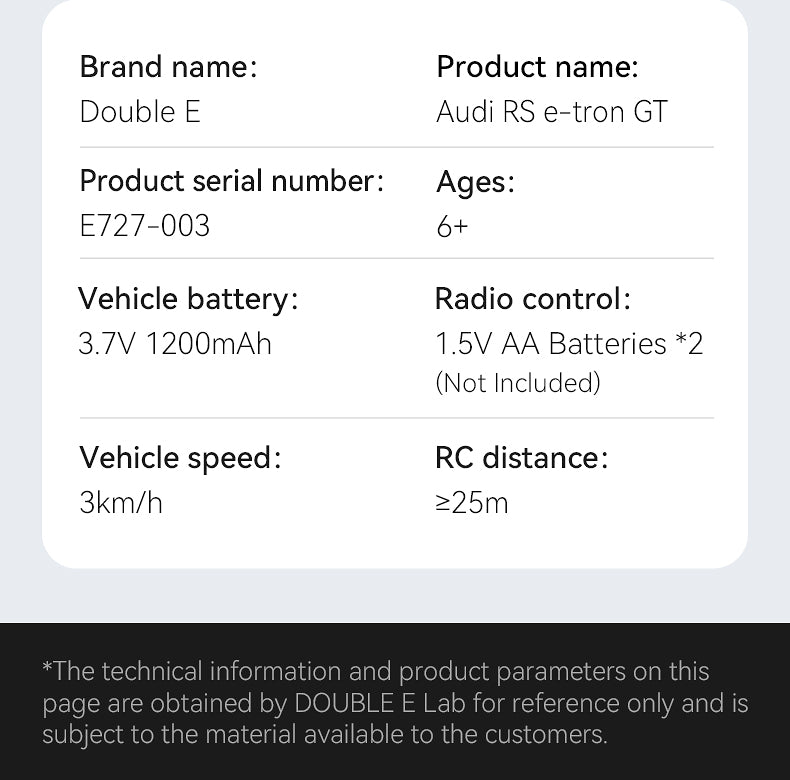
Task: Select the "Audi RS e-tron GT" text
Action: tap(552, 111)
